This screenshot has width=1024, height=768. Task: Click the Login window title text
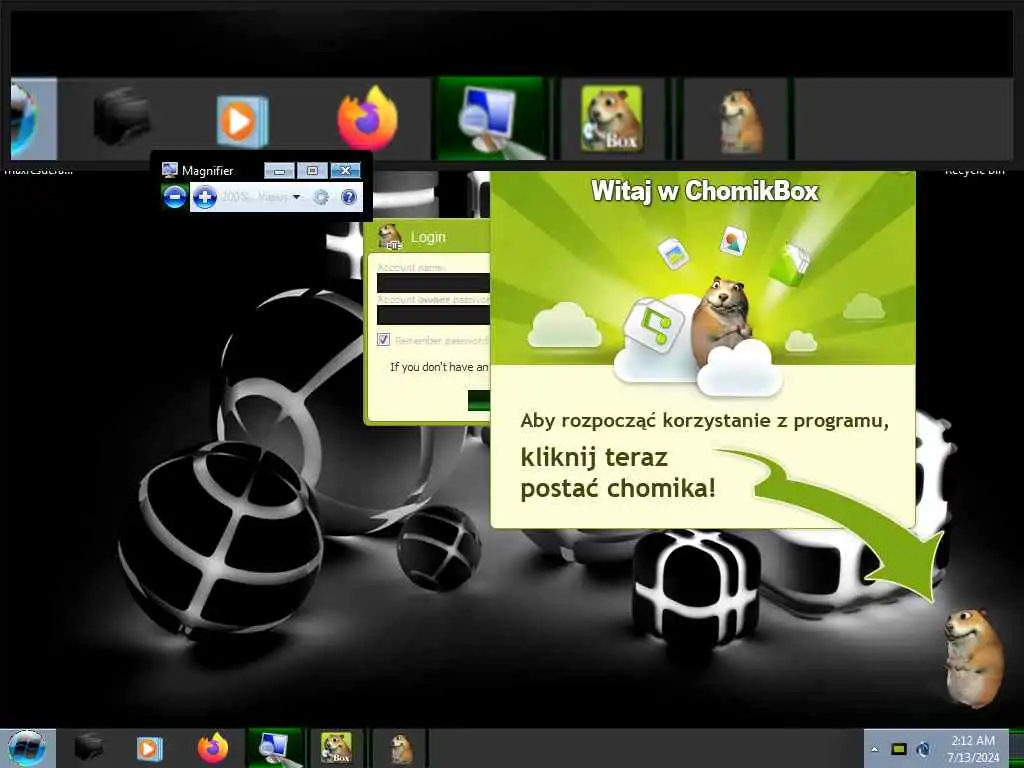coord(428,237)
